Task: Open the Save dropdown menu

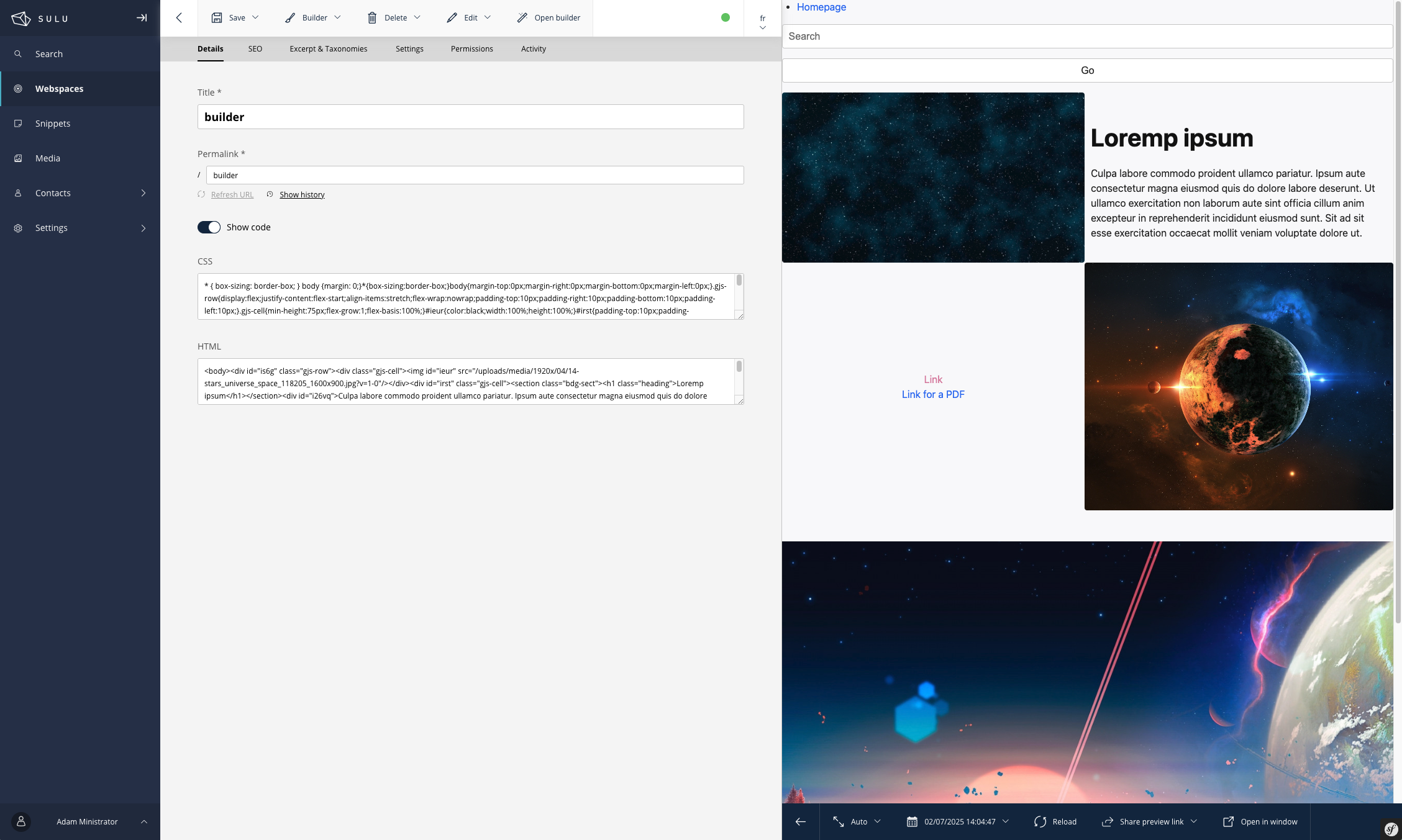Action: coord(255,18)
